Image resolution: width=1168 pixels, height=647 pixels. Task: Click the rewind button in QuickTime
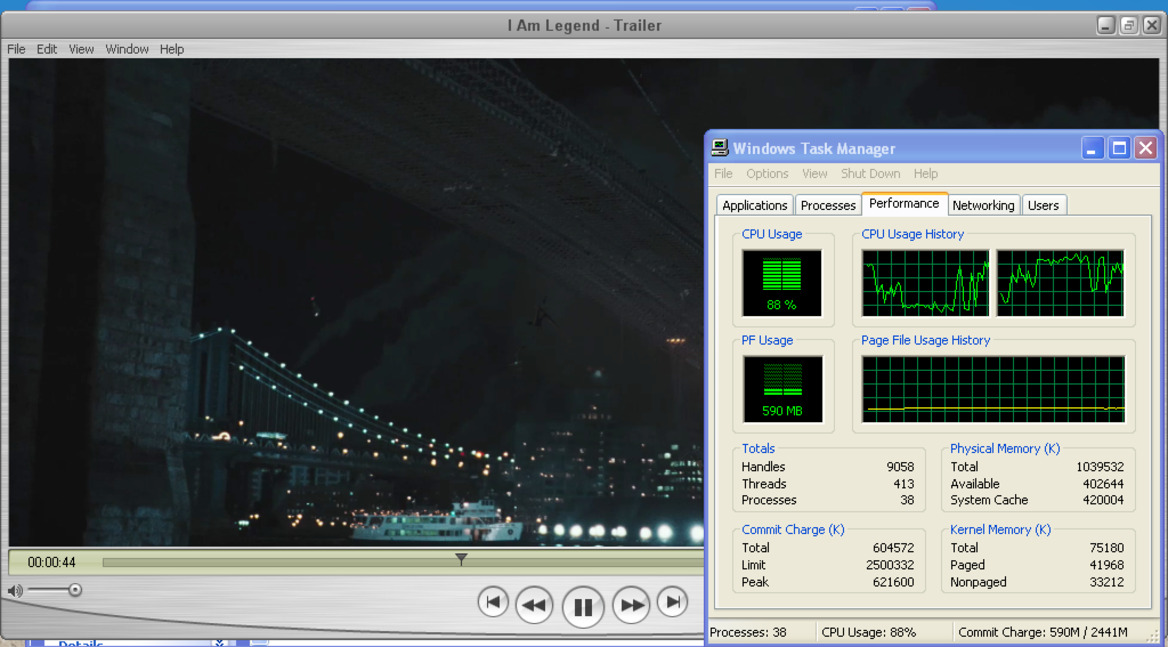click(x=534, y=605)
